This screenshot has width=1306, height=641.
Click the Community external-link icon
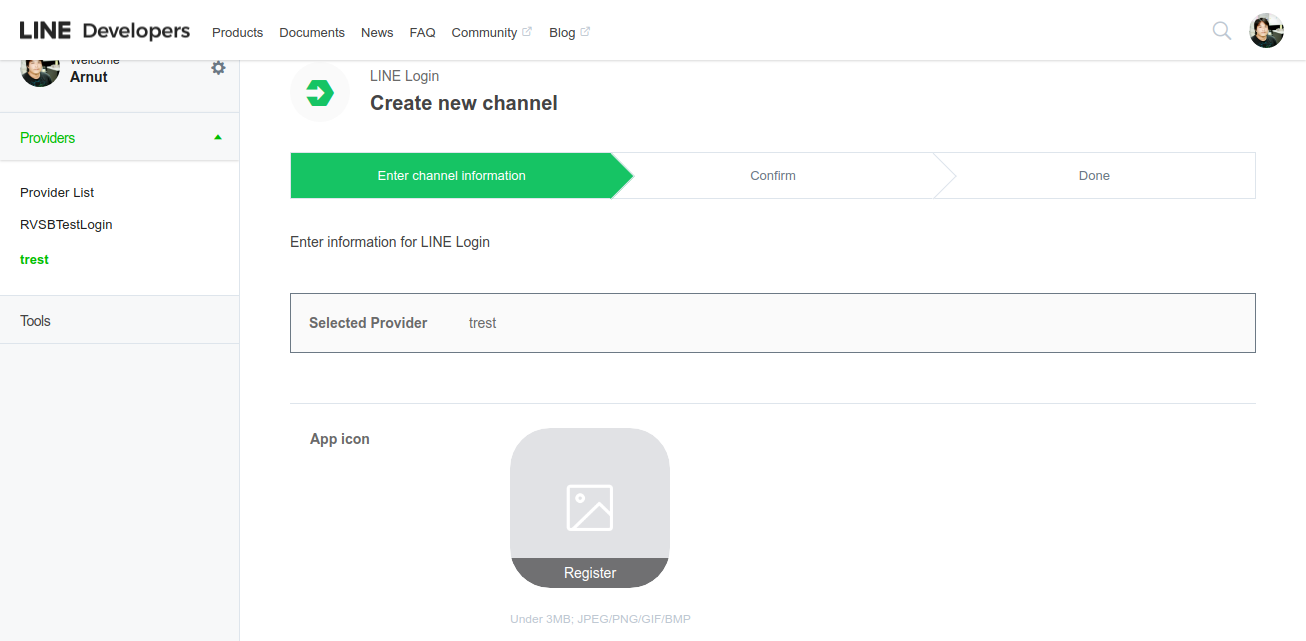coord(527,32)
